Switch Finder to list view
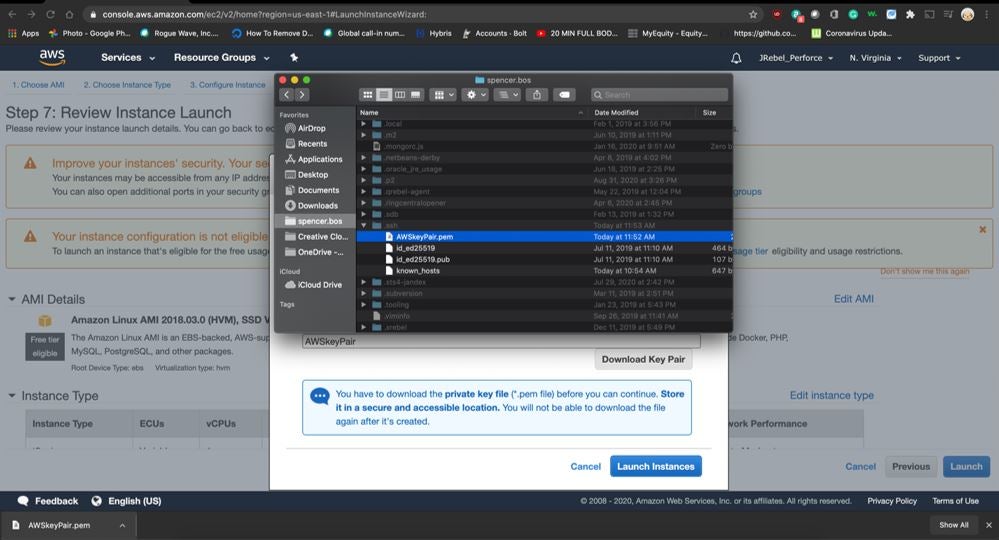999x540 pixels. (384, 95)
